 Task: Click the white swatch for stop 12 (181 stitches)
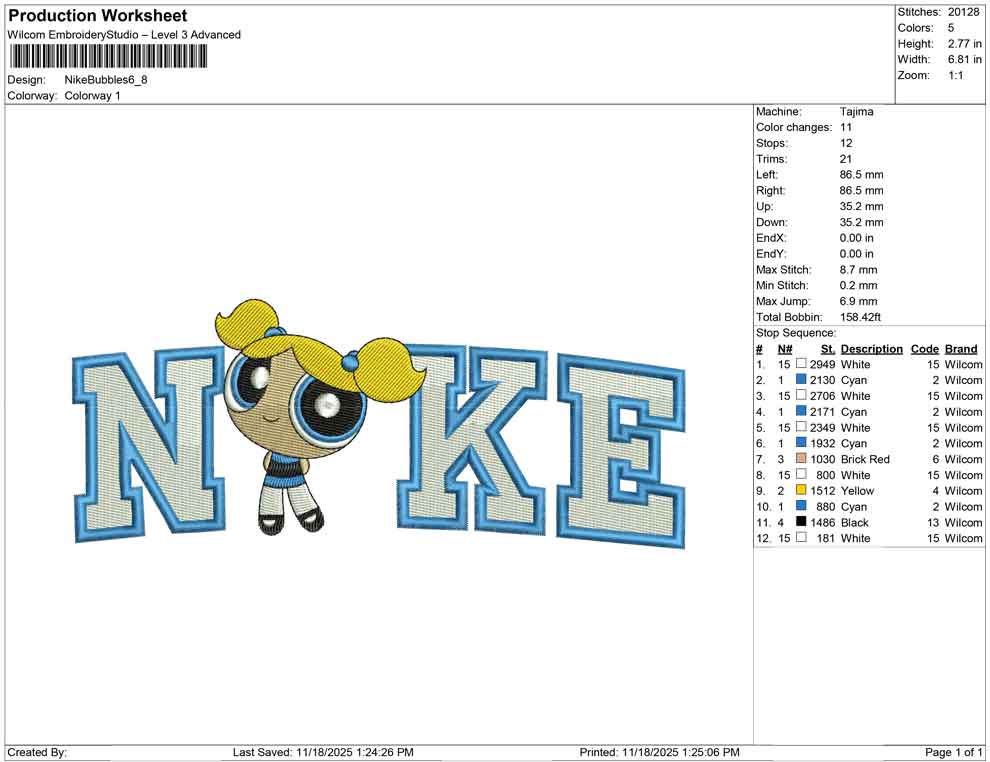click(x=801, y=537)
